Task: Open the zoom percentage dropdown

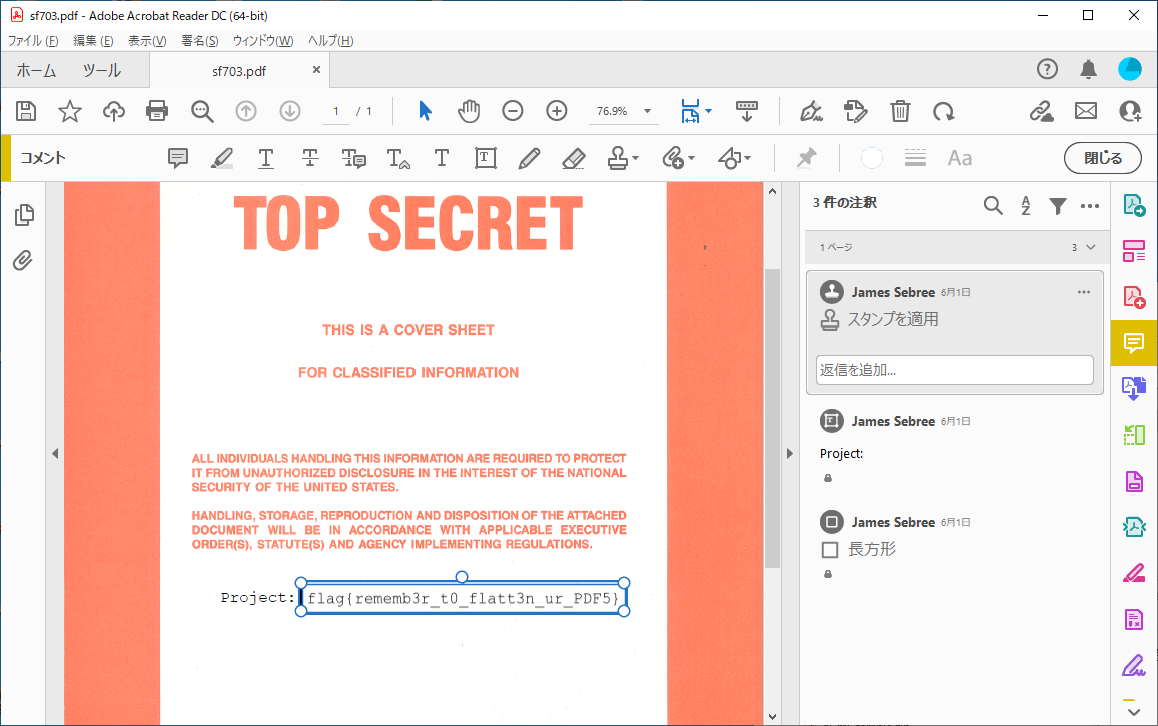Action: [645, 111]
